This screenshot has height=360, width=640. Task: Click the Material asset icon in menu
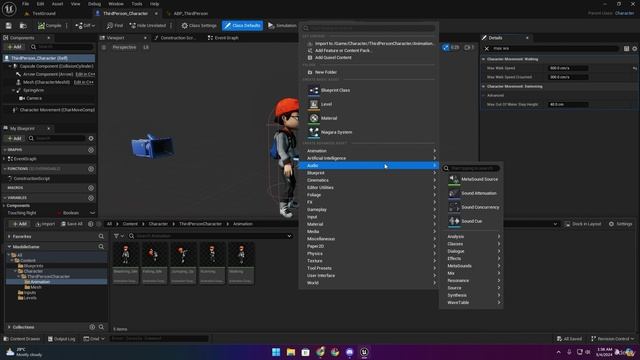pyautogui.click(x=313, y=118)
